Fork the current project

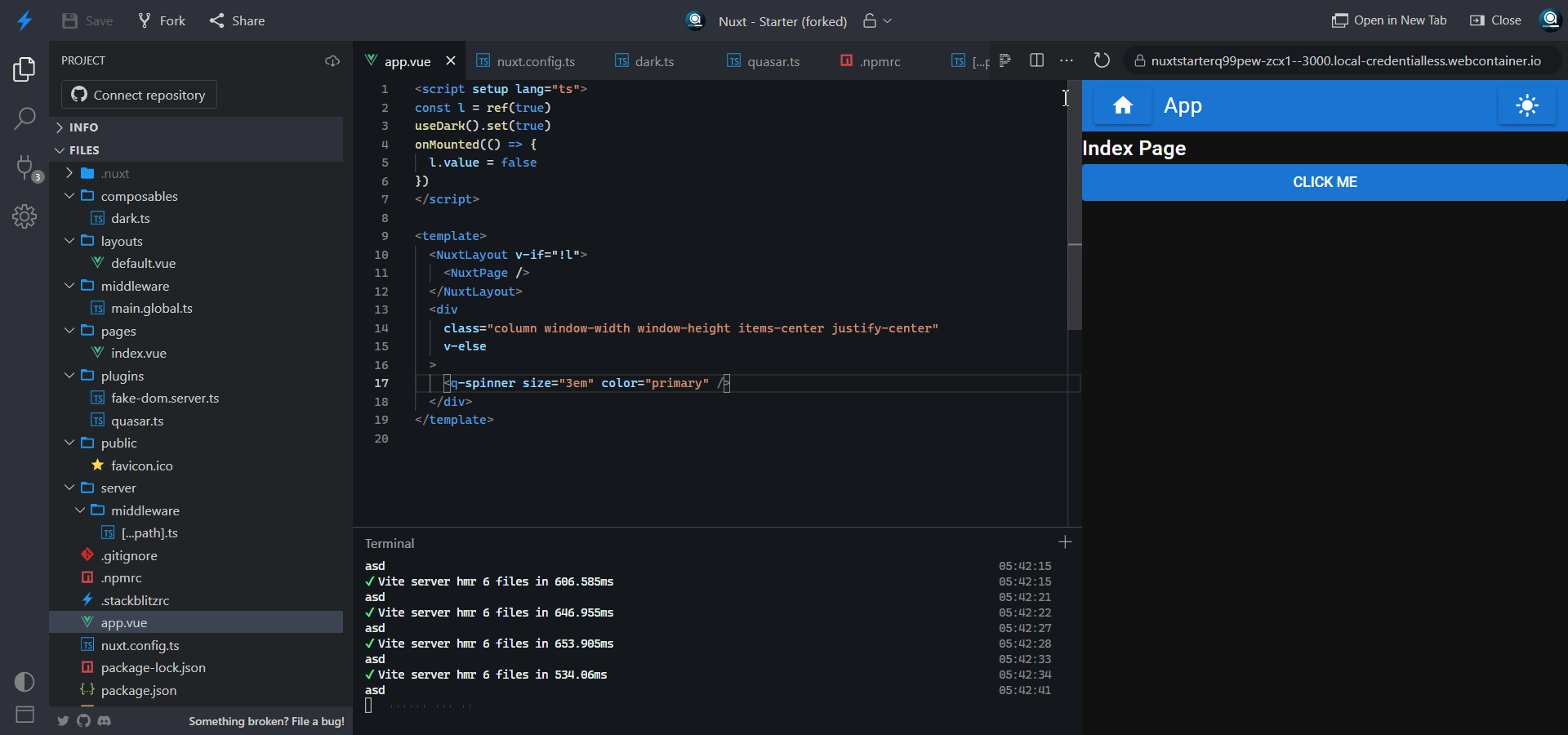point(161,20)
